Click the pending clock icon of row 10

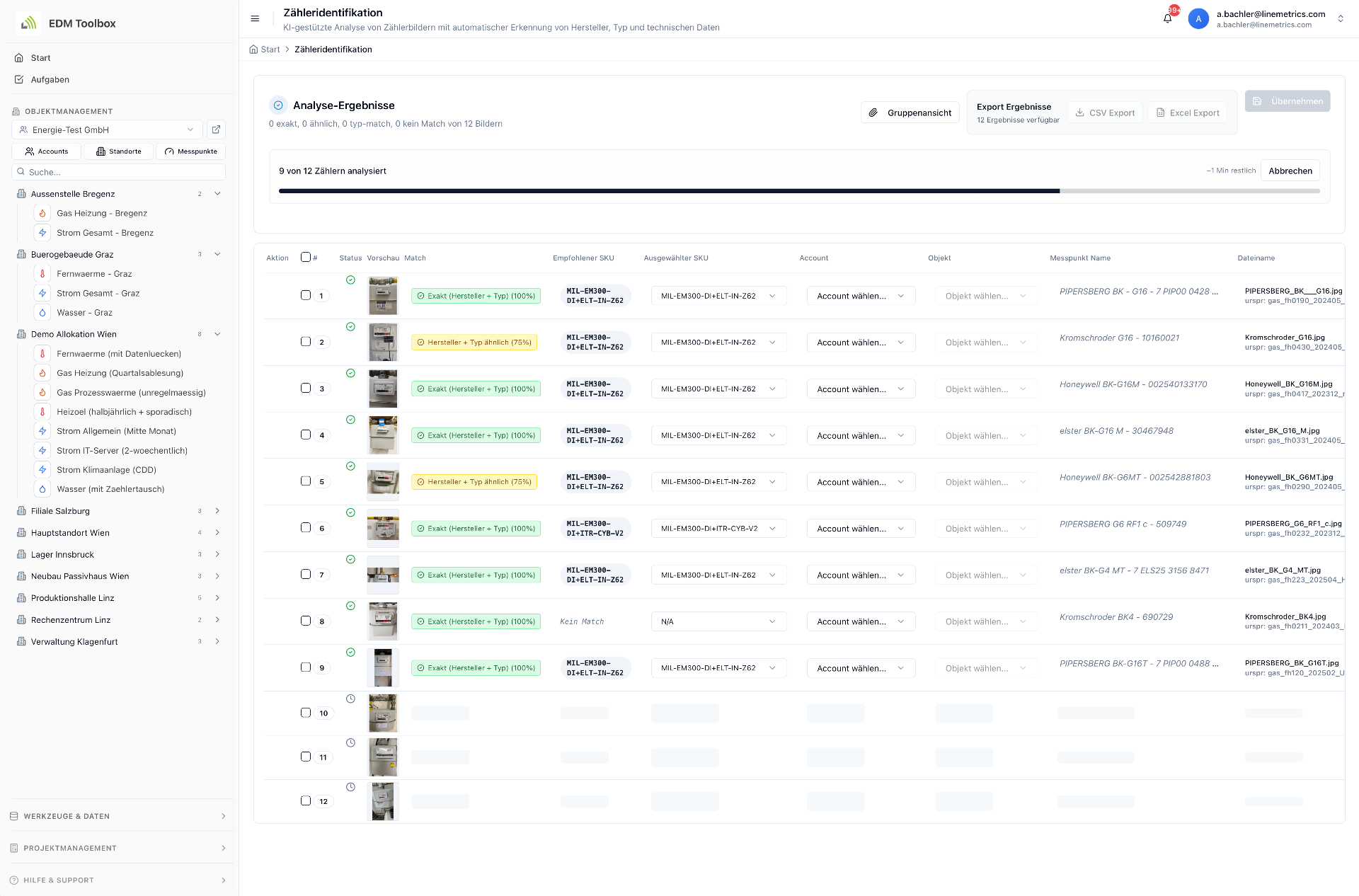(350, 699)
